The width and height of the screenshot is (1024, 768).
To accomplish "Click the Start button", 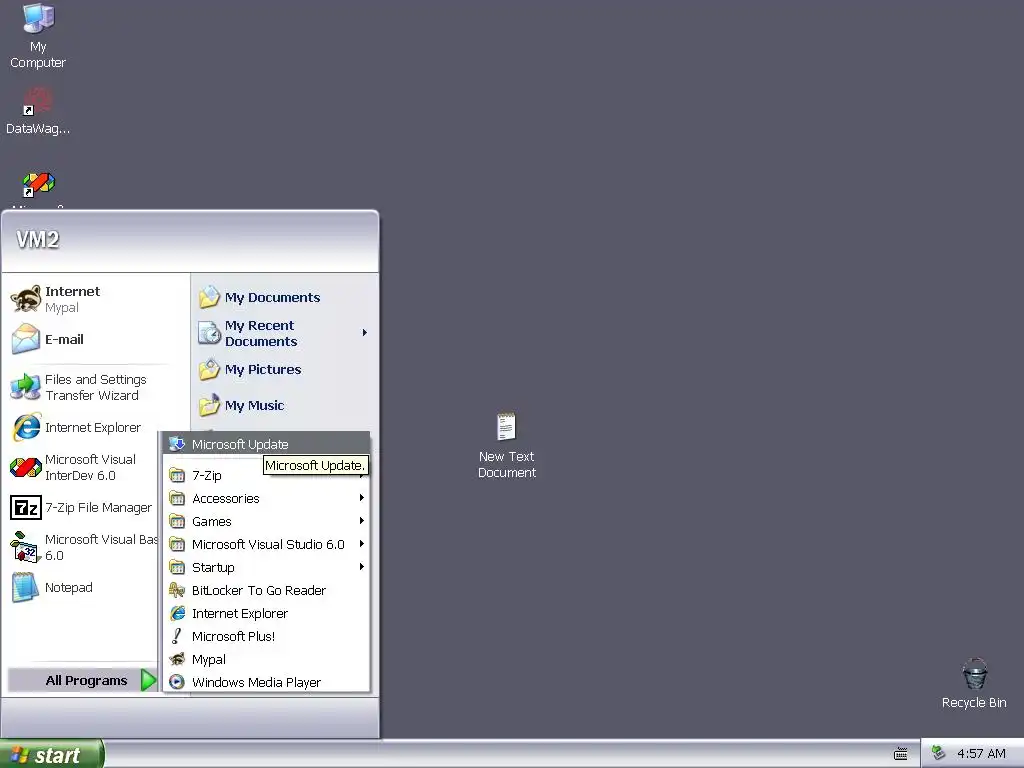I will [x=51, y=755].
